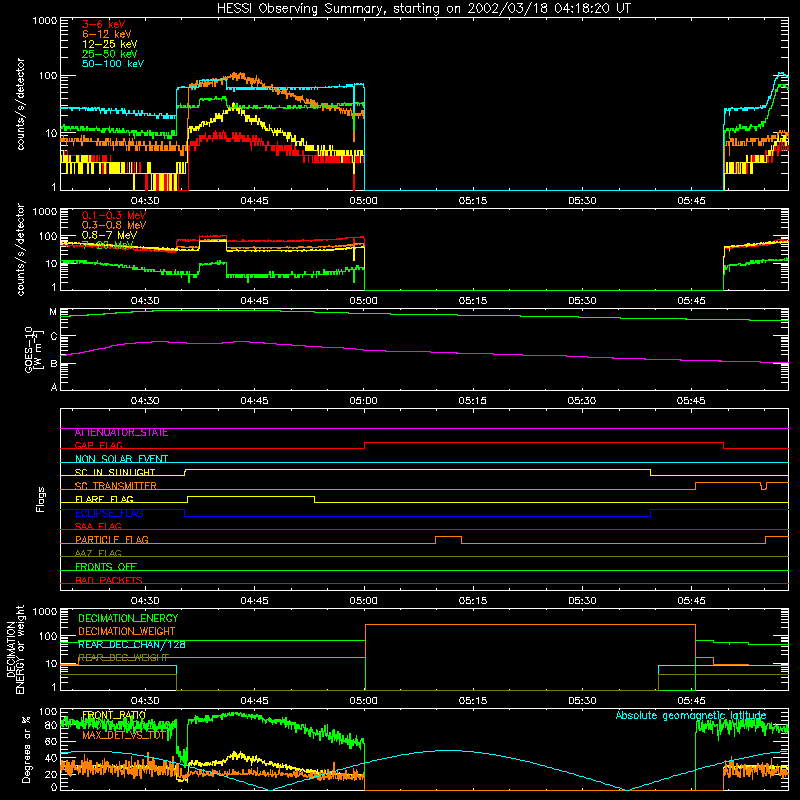This screenshot has width=800, height=800.
Task: Click "05:00" under the keV count panel
Action: tap(363, 201)
